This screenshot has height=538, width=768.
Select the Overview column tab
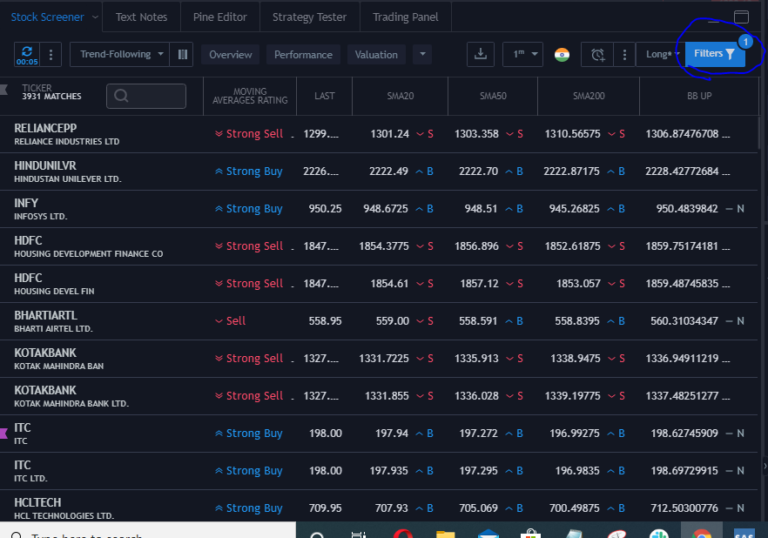[231, 54]
